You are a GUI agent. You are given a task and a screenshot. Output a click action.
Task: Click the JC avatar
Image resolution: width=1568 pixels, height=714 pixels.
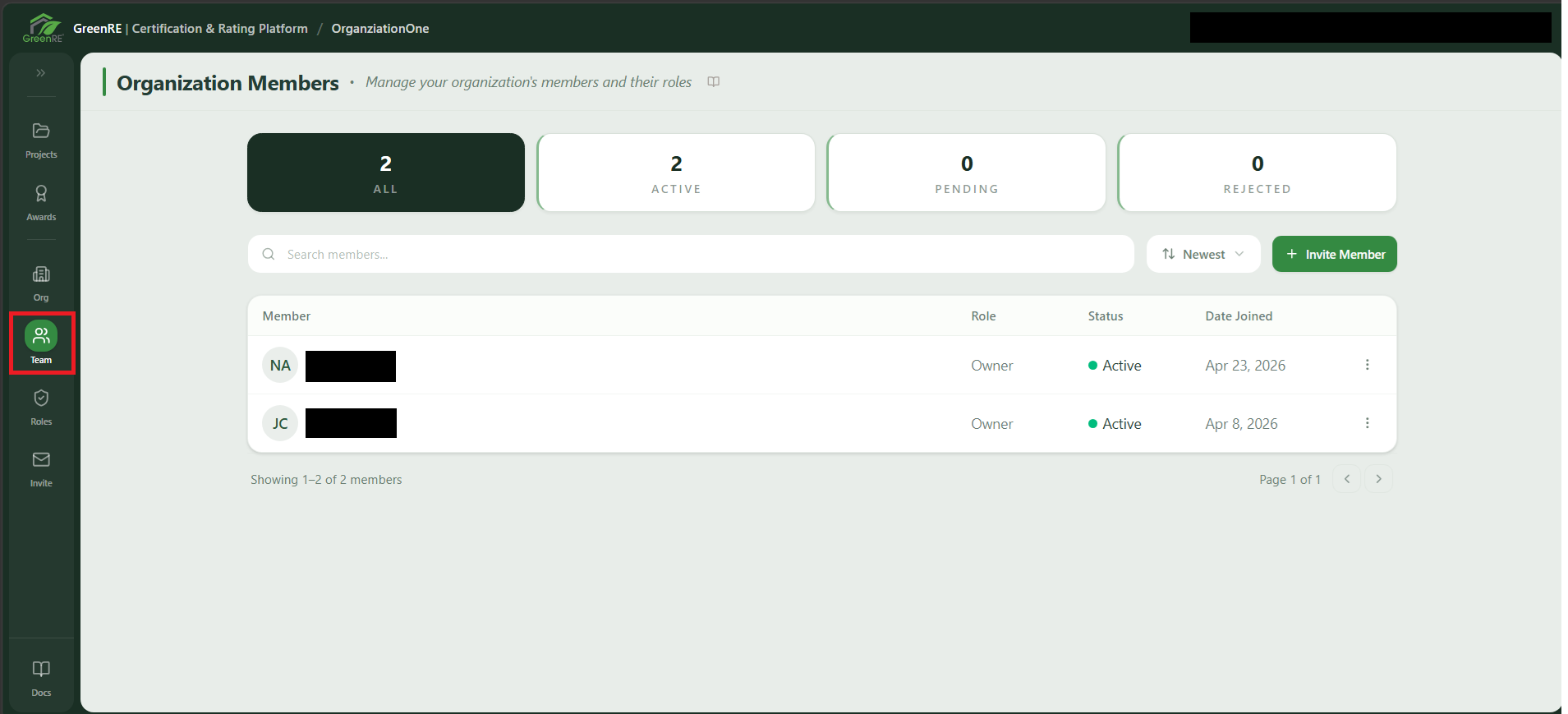280,424
